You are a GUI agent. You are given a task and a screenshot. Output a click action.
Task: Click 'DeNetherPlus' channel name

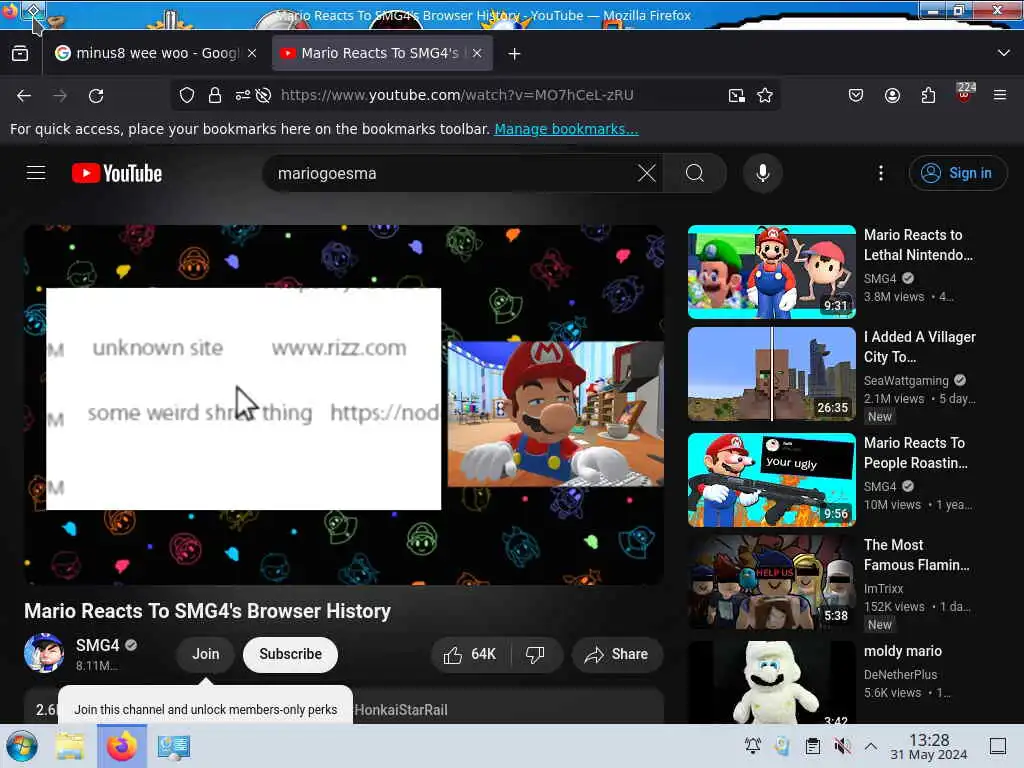point(901,675)
